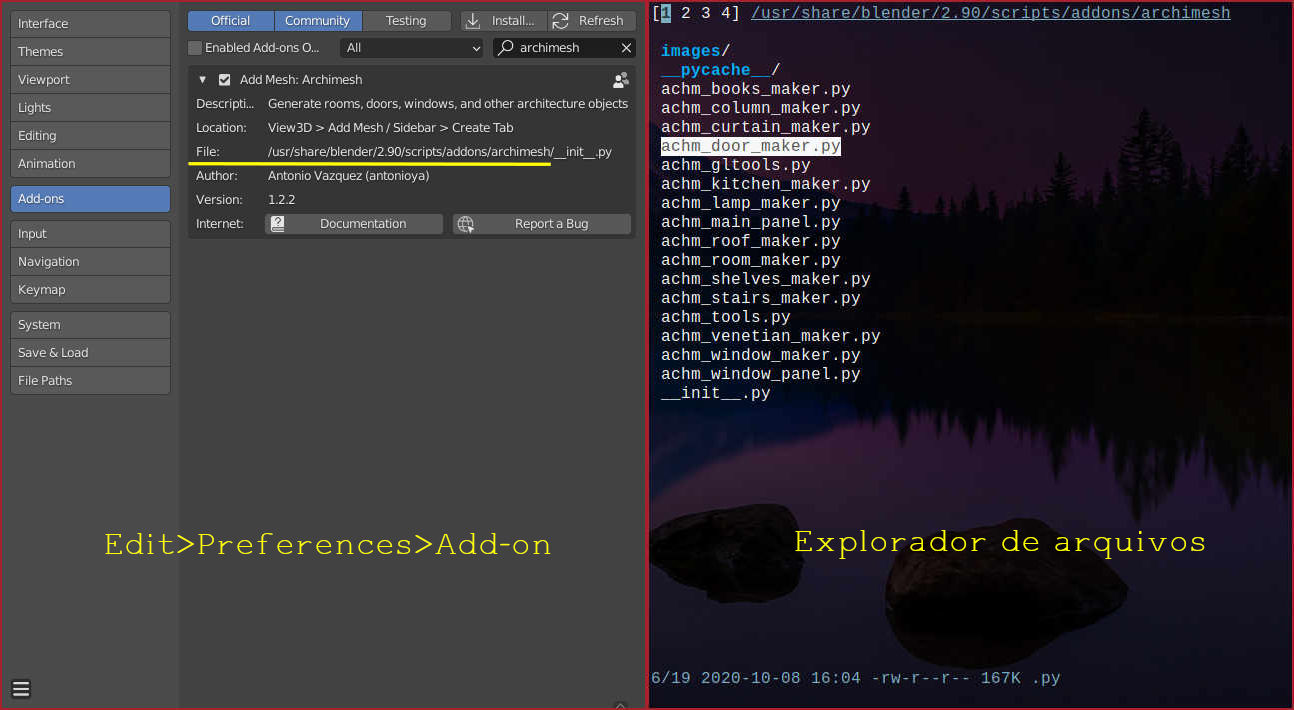Click the community users icon for Archimesh

tap(621, 80)
